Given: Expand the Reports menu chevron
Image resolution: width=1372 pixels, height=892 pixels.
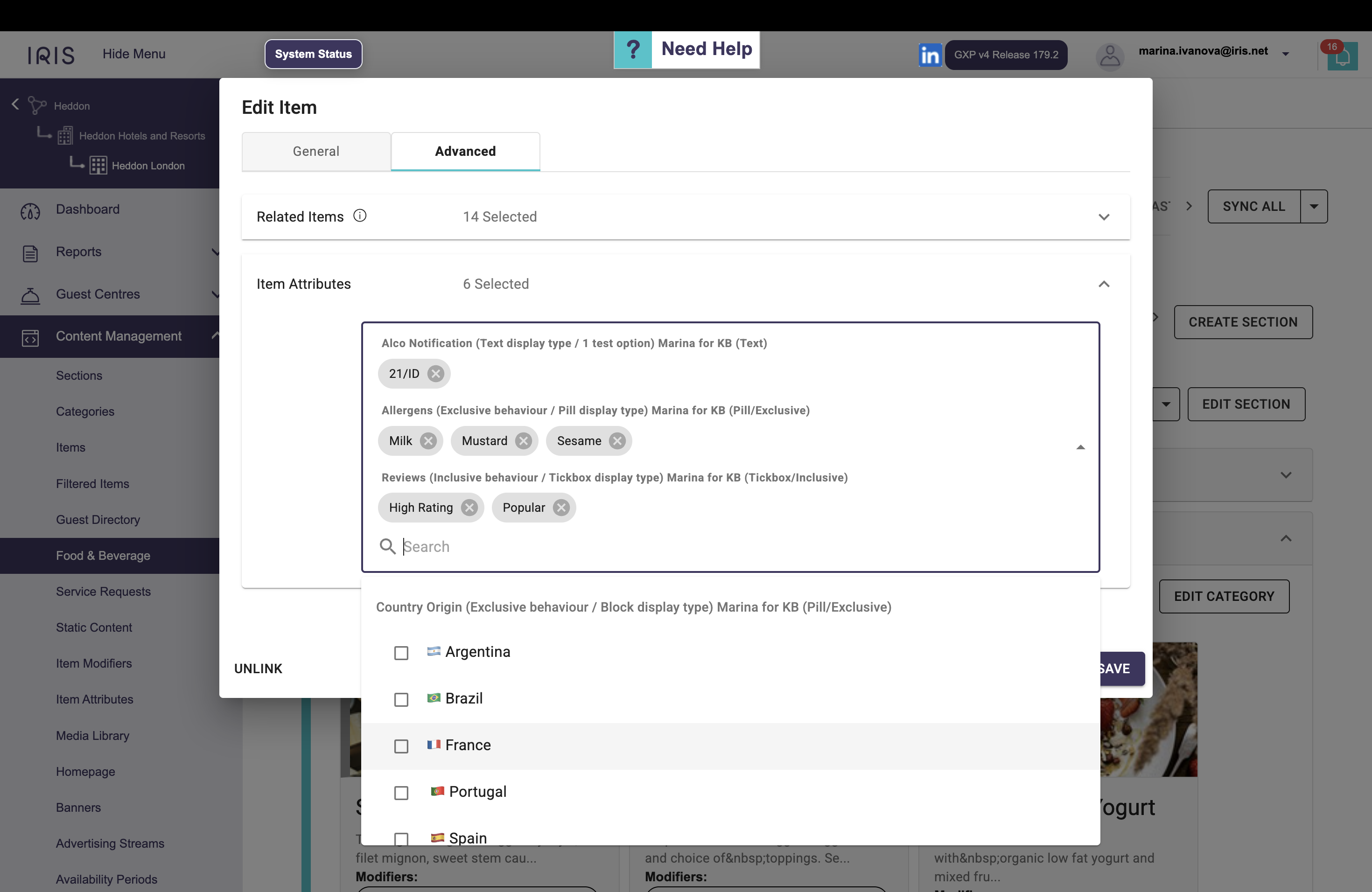Looking at the screenshot, I should [x=215, y=252].
